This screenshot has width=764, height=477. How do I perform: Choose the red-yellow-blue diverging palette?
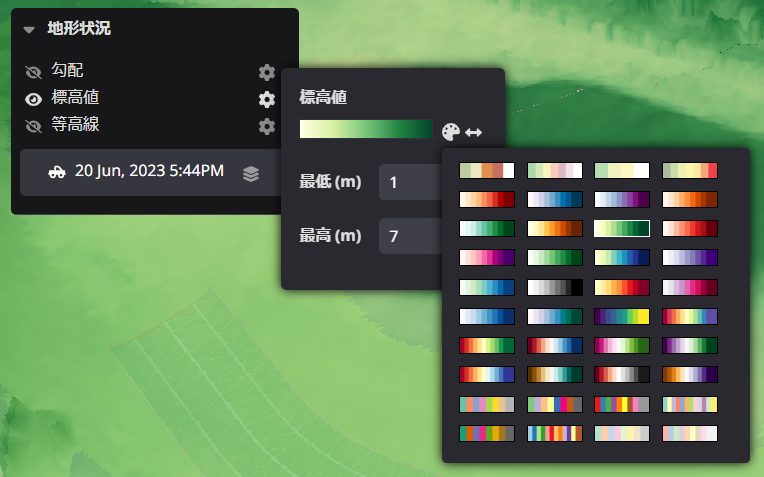(487, 375)
